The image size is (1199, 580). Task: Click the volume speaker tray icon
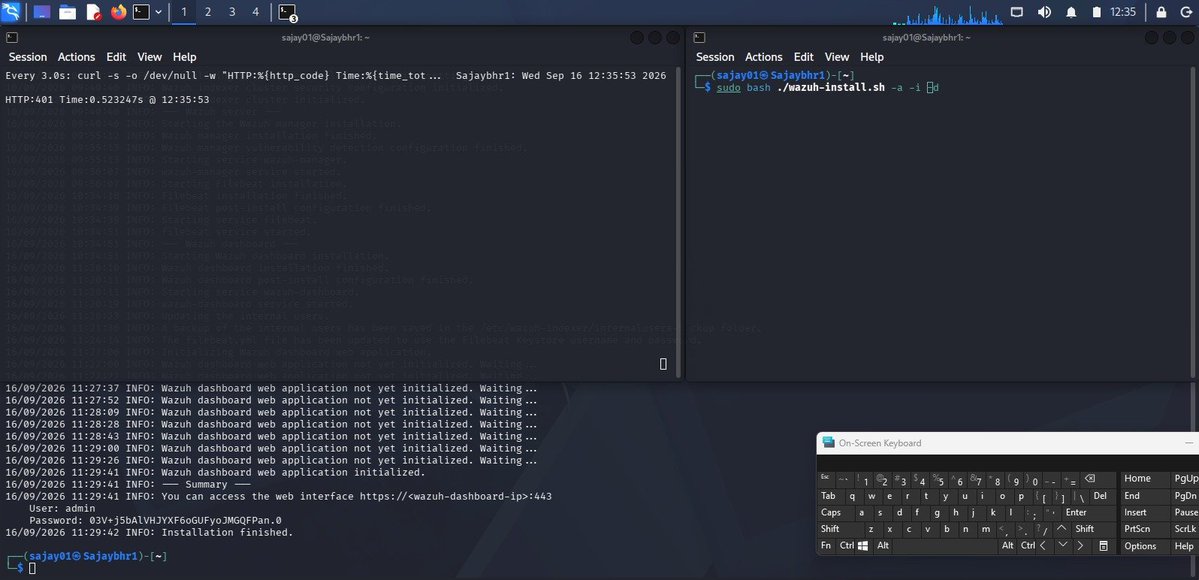1044,12
